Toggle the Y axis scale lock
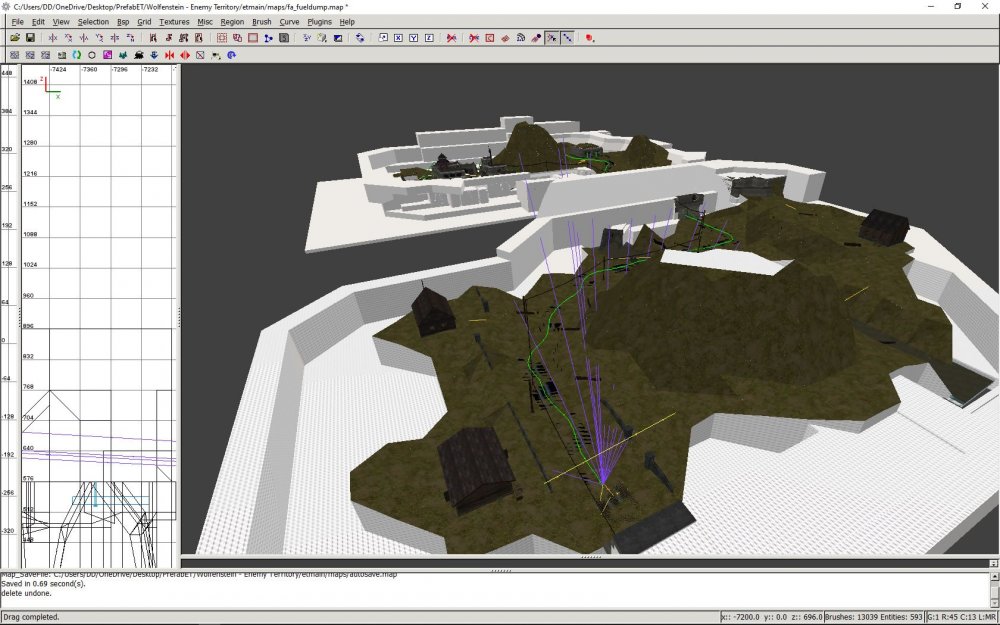 click(413, 38)
